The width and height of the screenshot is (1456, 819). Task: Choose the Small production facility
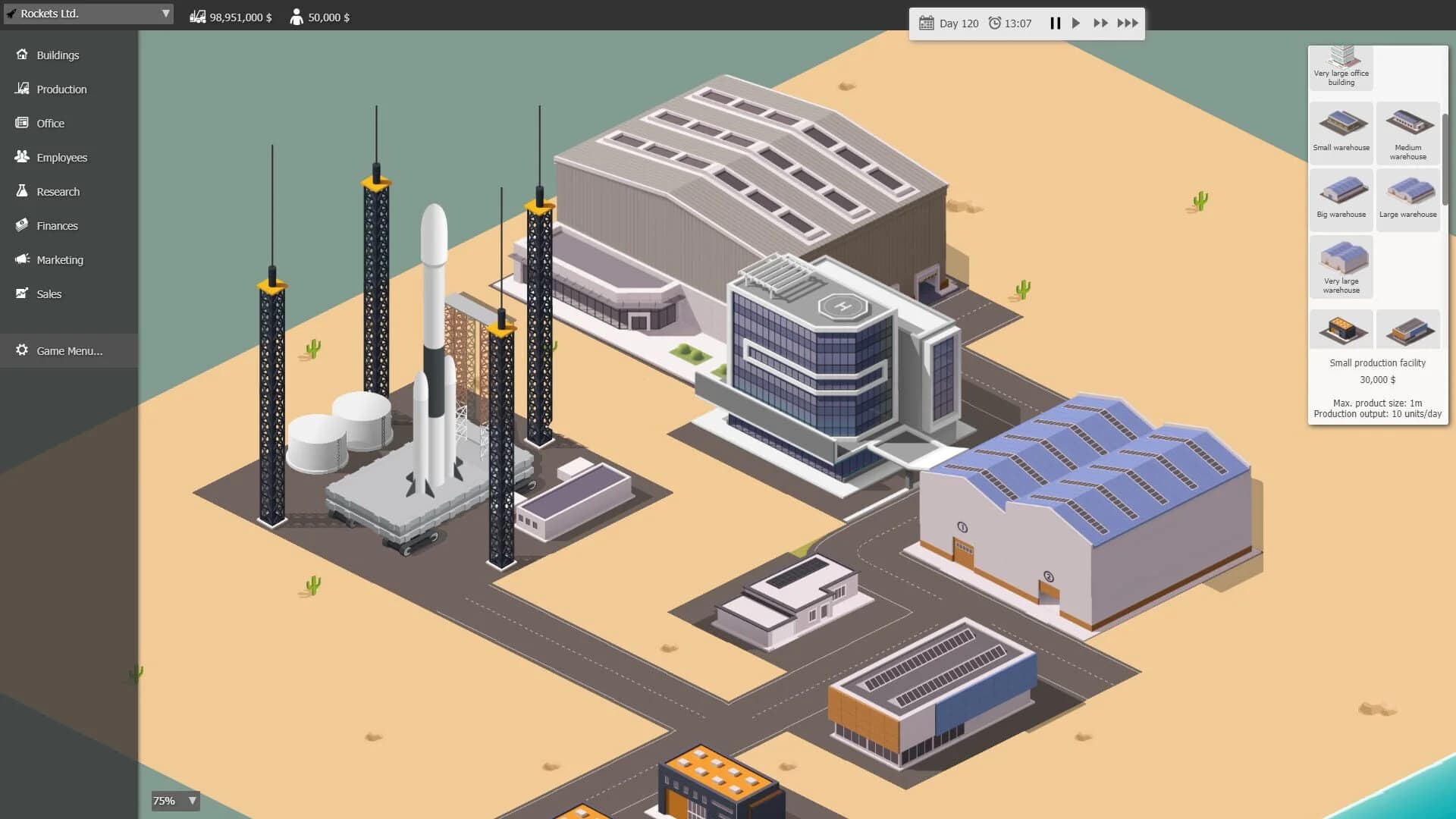tap(1341, 329)
